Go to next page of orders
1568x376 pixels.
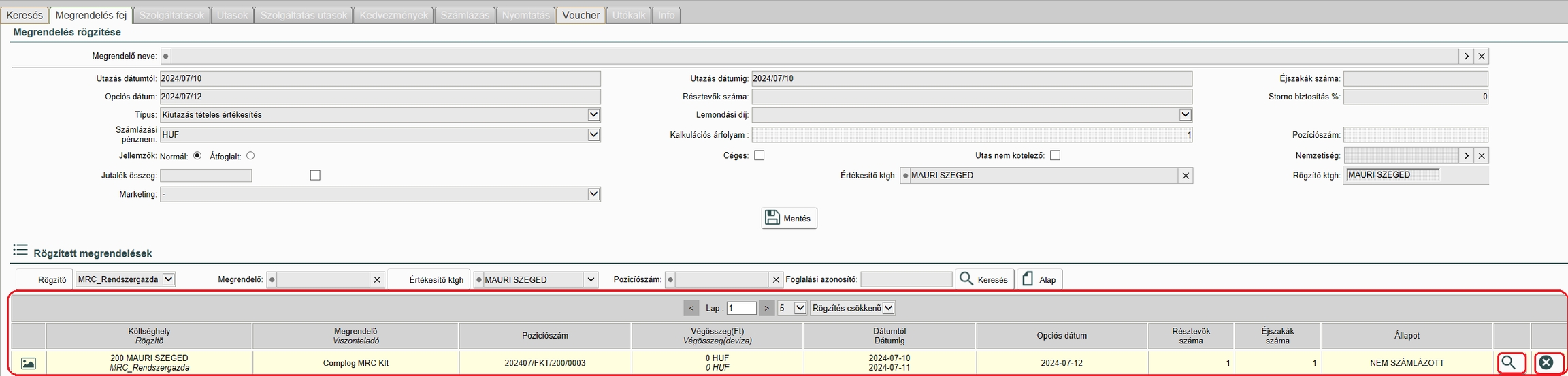point(767,308)
